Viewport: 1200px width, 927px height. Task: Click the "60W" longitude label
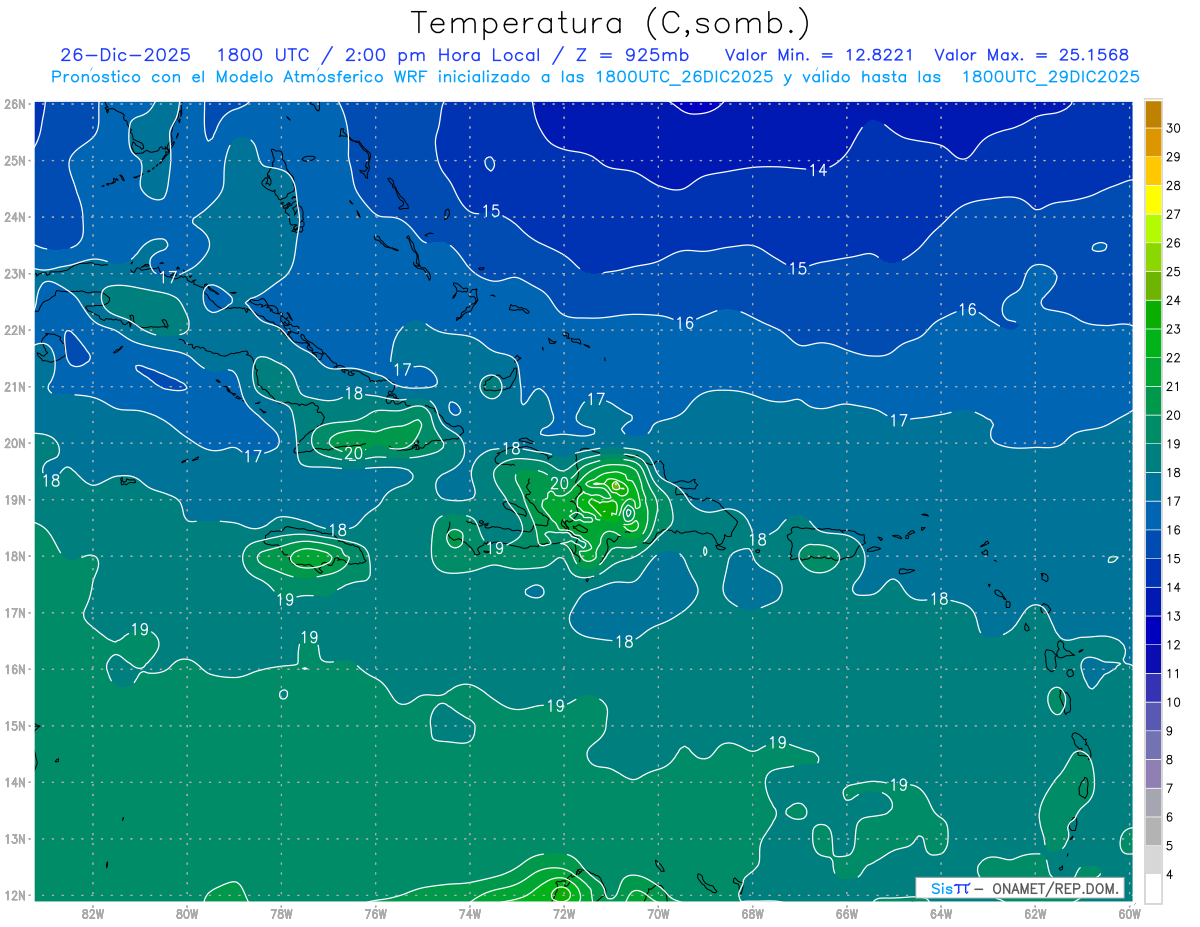[1129, 913]
